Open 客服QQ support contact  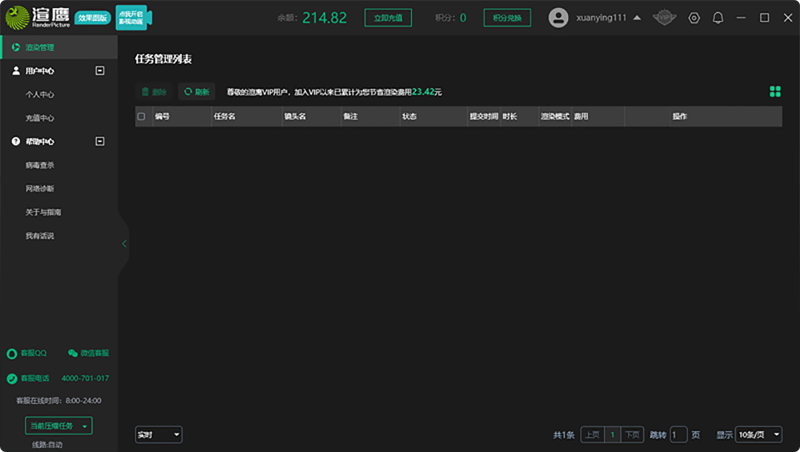click(27, 353)
